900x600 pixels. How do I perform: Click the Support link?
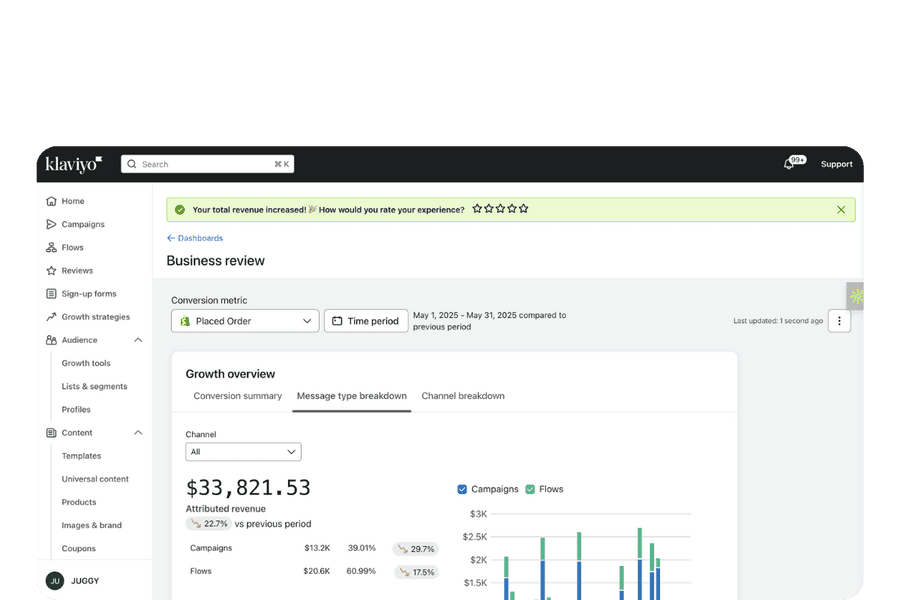click(x=836, y=164)
